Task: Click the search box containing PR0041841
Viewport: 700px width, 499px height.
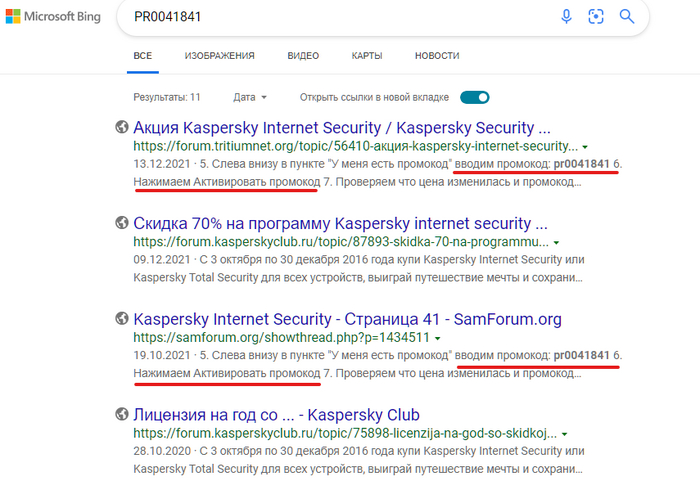Action: click(330, 17)
